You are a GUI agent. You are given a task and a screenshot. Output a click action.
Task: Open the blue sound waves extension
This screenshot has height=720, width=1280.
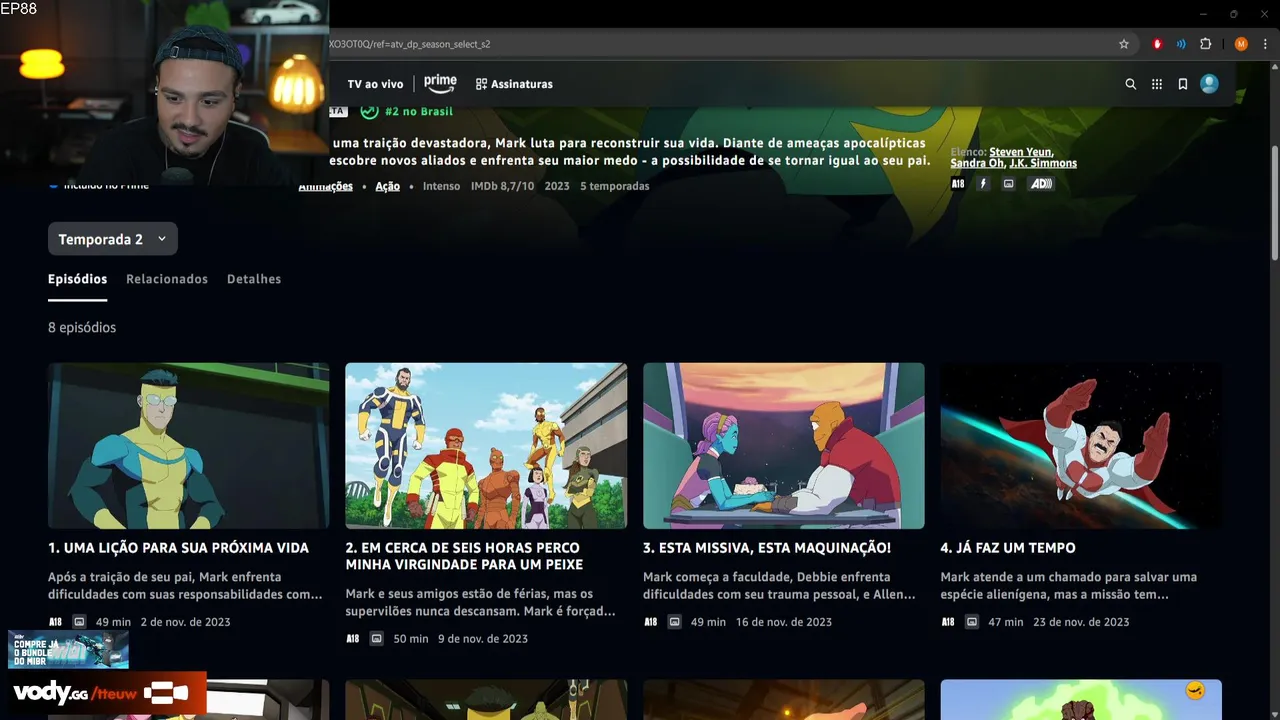coord(1181,44)
